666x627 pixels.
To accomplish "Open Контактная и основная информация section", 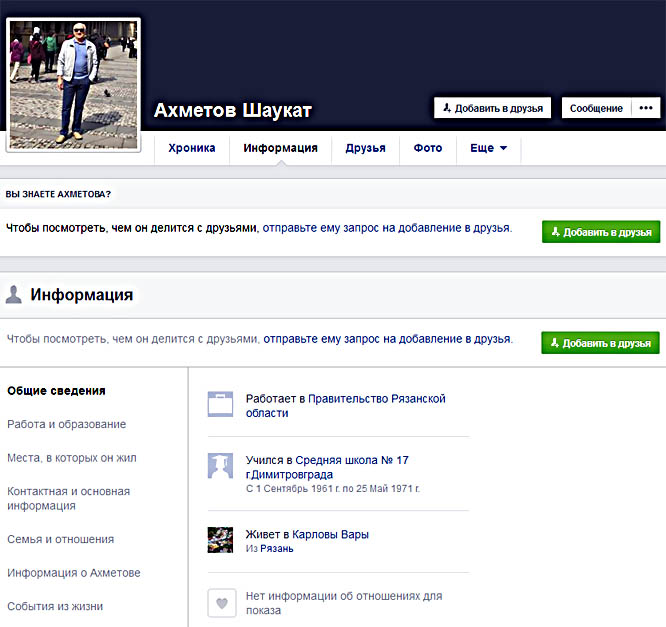I will point(69,498).
